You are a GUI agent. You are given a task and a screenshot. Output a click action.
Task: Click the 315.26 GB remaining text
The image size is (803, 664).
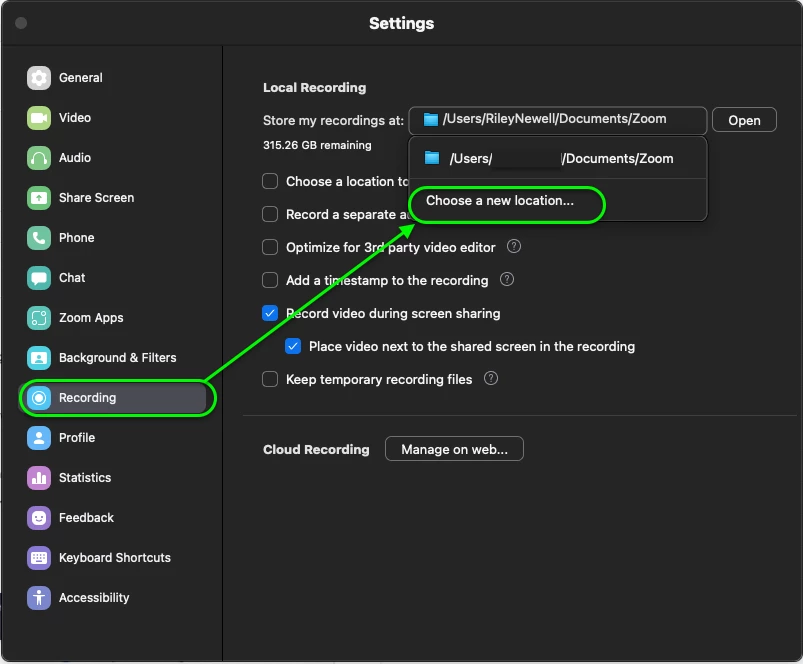pos(317,145)
